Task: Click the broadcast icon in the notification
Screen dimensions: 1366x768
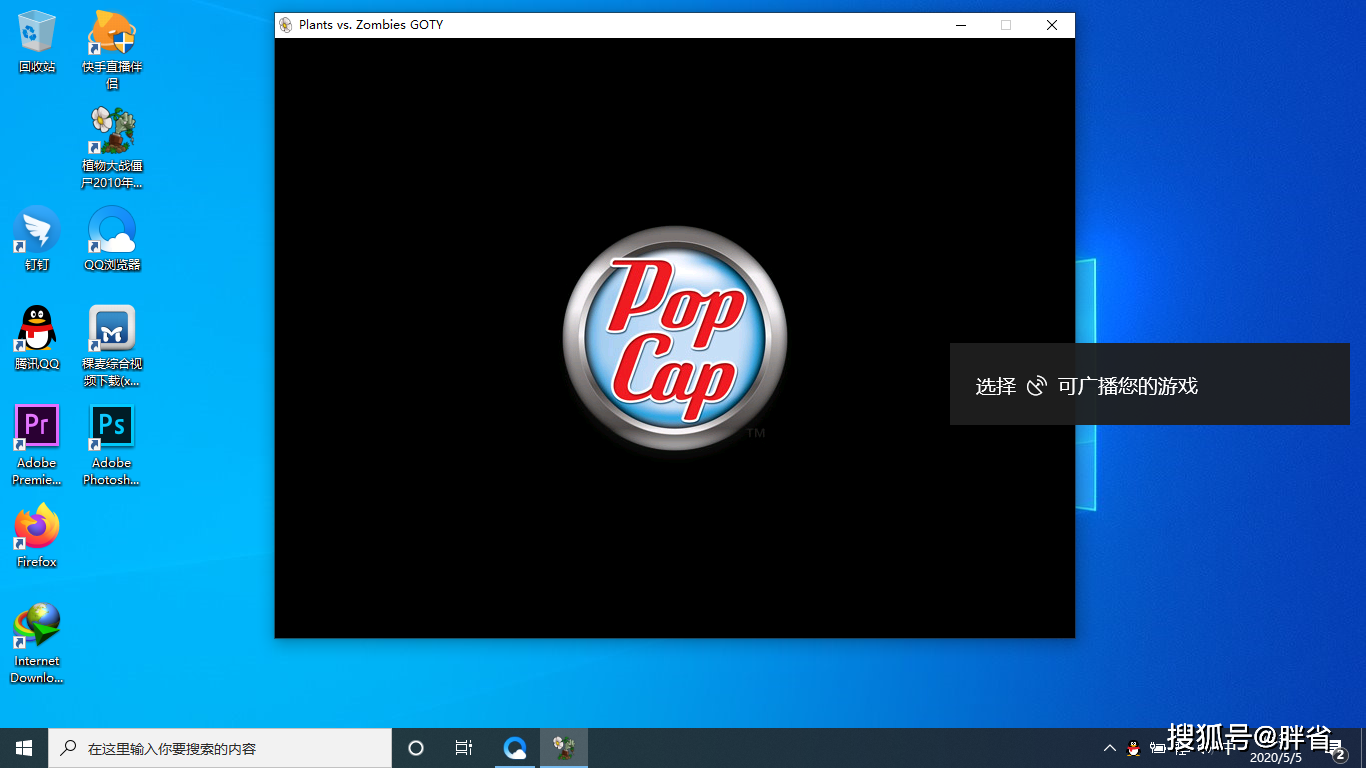Action: click(1037, 386)
